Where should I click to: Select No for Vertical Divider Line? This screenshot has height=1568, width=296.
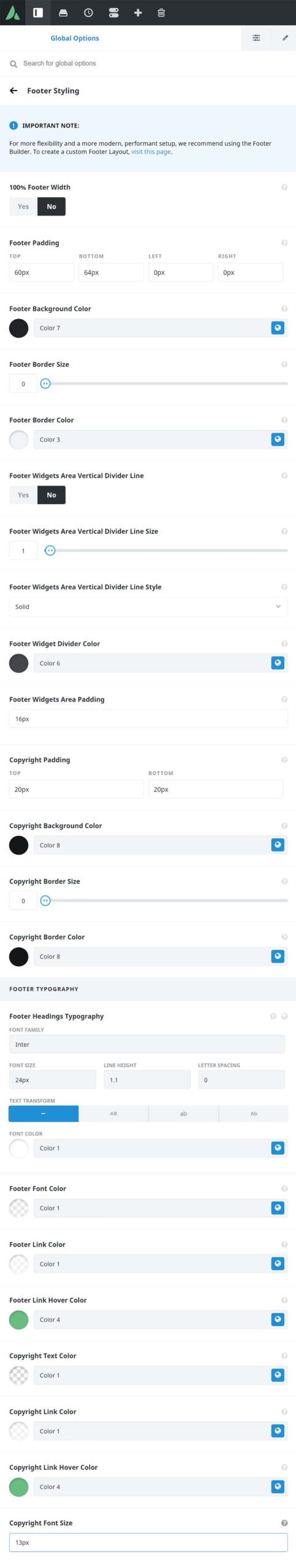(51, 495)
